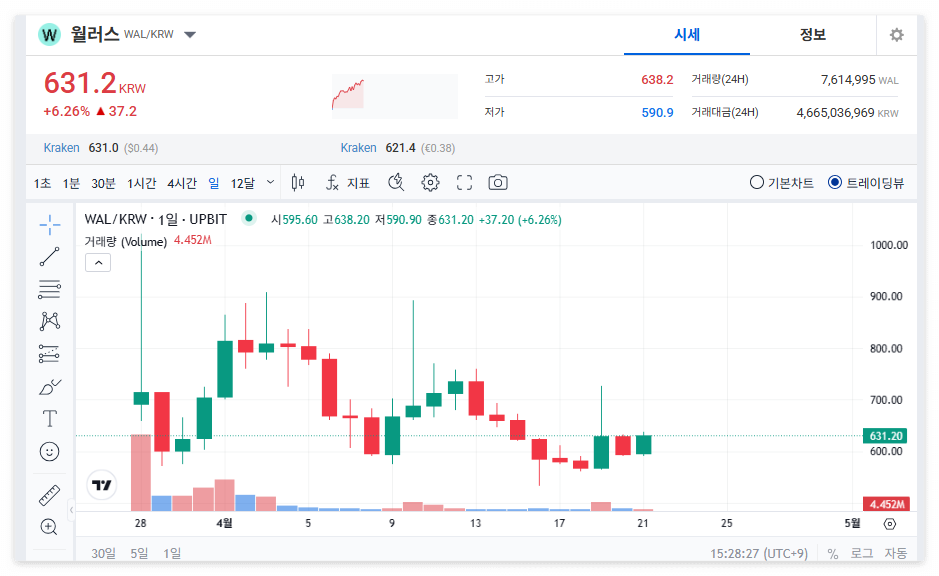Toggle 자동 auto scale
The width and height of the screenshot is (939, 576).
tap(896, 553)
